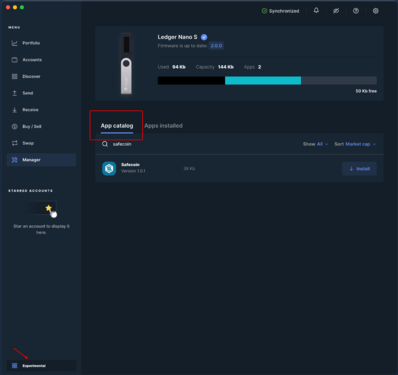Image resolution: width=398 pixels, height=375 pixels.
Task: Click the Discover grid icon
Action: point(14,76)
